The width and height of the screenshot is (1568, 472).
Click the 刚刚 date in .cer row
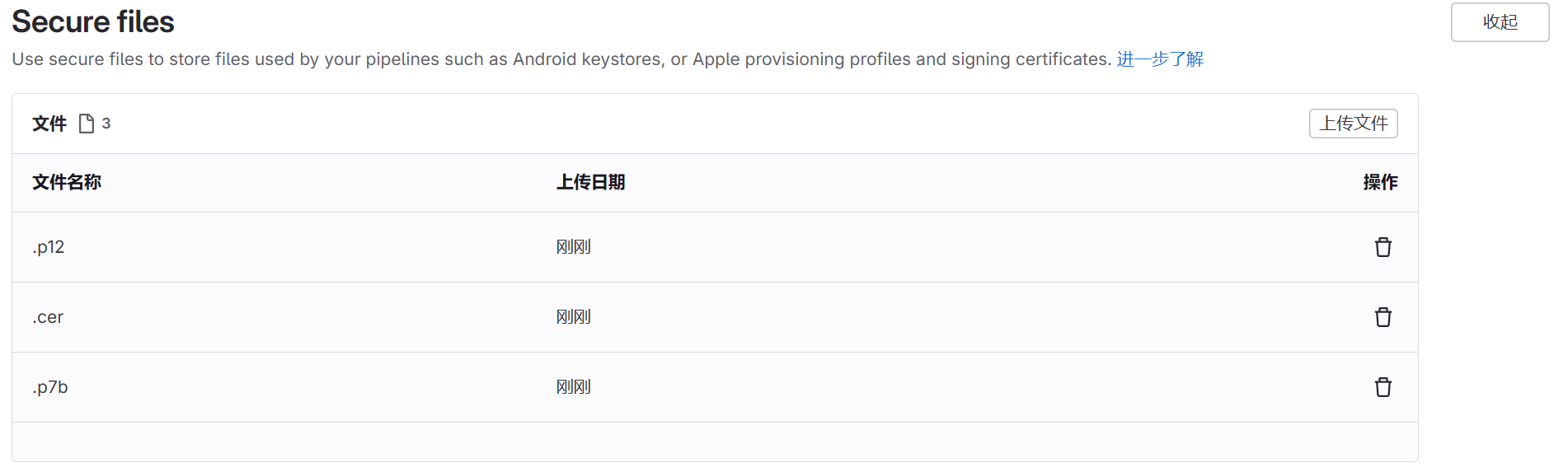[574, 317]
